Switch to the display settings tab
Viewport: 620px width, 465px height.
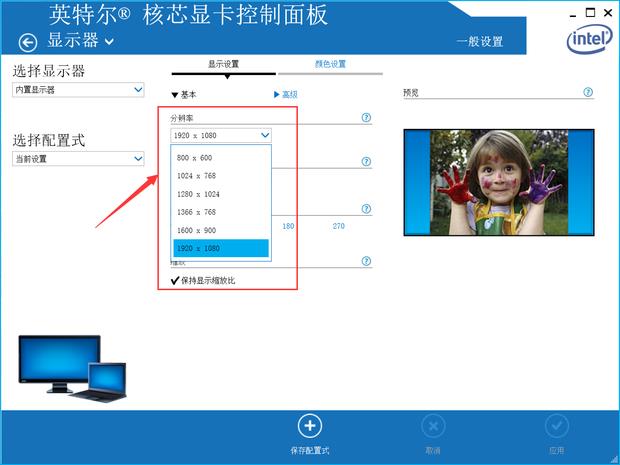223,64
